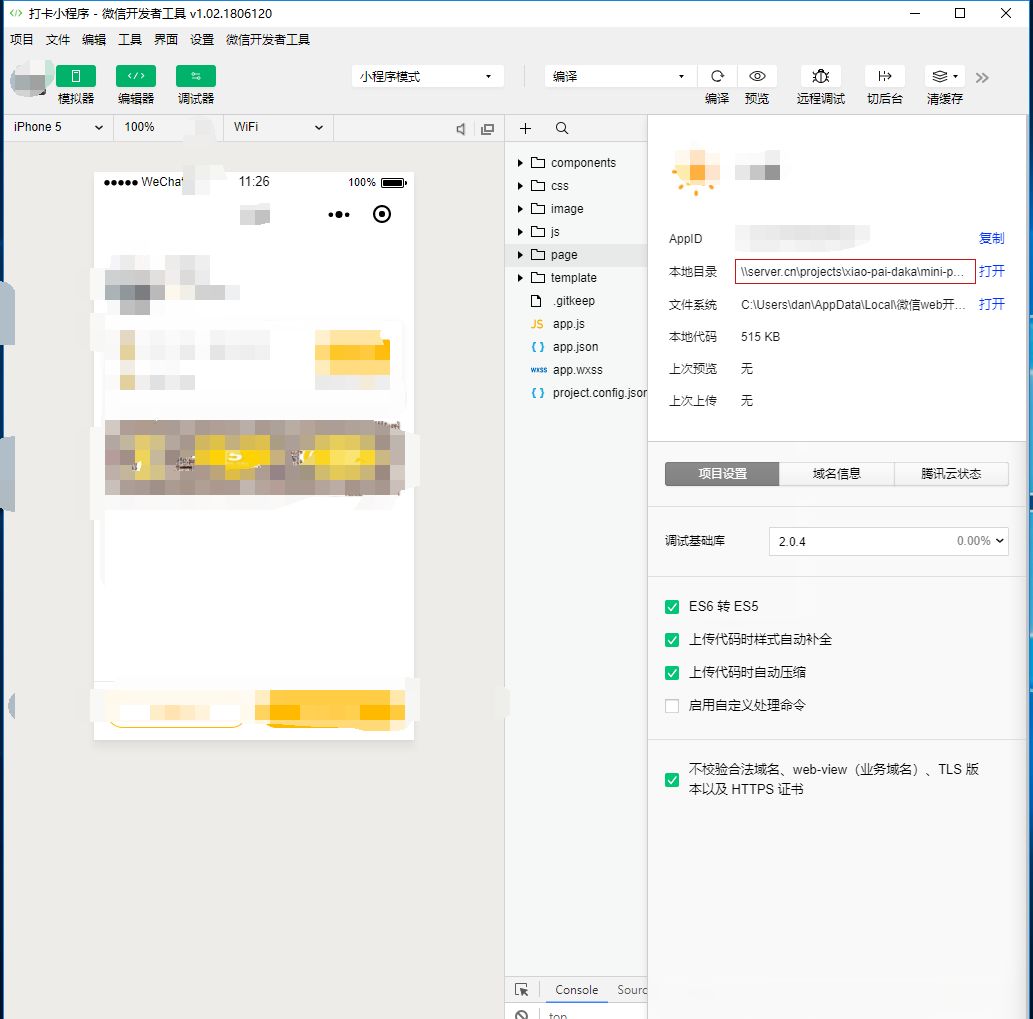The image size is (1033, 1019).
Task: Select the Sources tab
Action: coord(631,989)
